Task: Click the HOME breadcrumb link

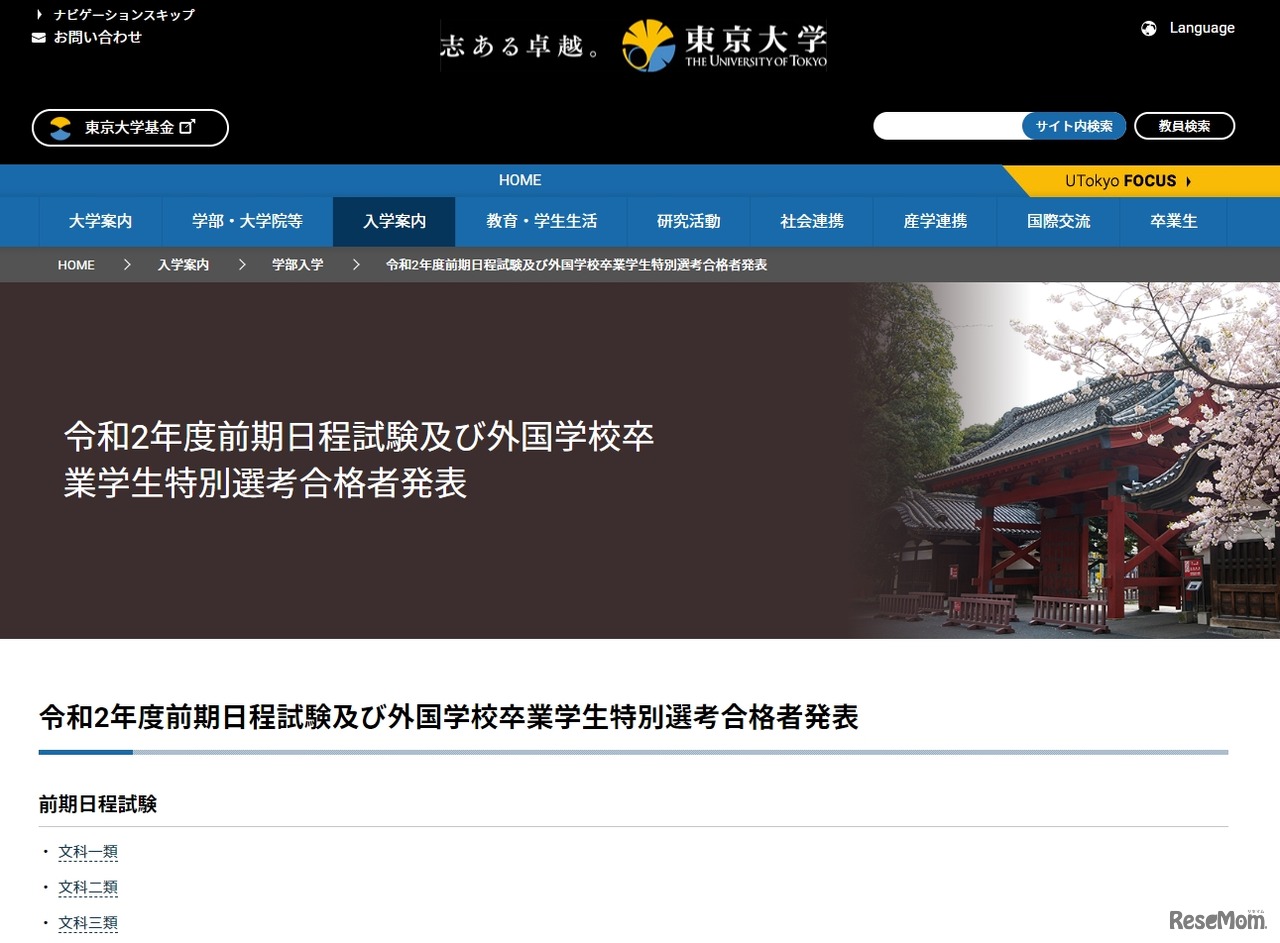Action: point(76,264)
